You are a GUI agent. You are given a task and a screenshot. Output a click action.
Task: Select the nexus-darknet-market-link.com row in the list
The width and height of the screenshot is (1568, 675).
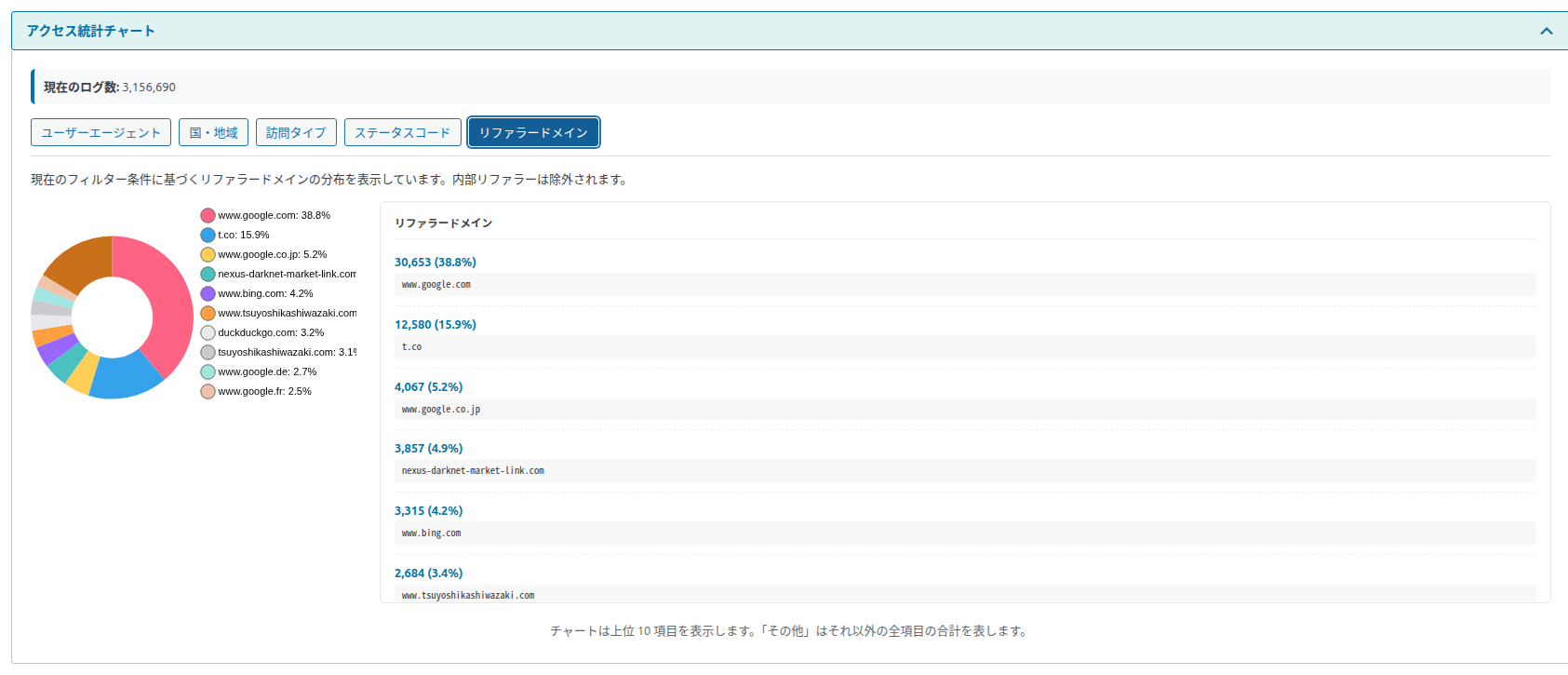965,471
